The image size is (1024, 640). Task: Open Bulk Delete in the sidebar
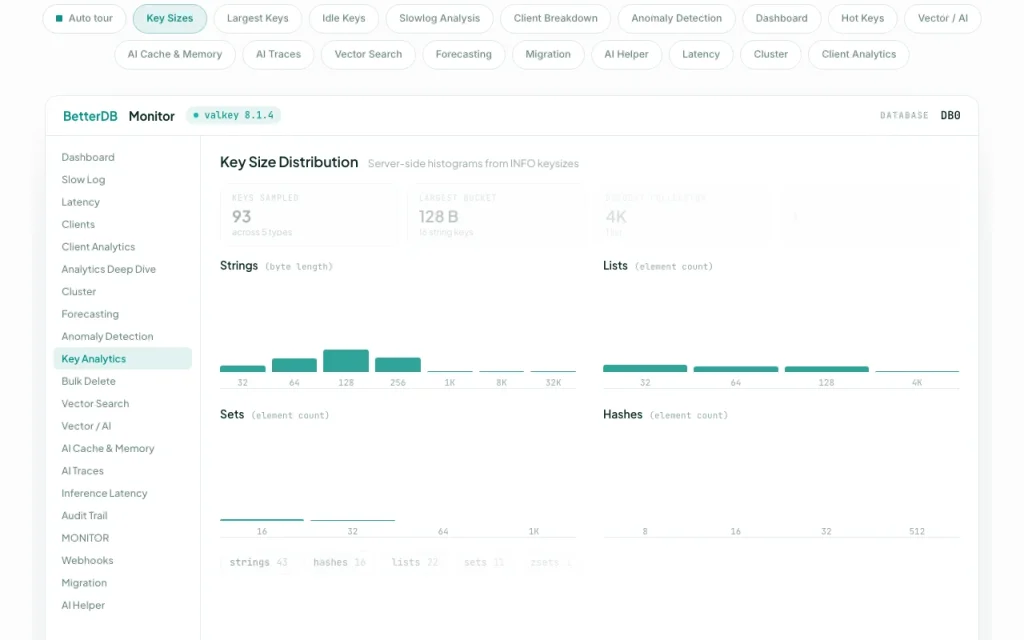[x=123, y=381]
